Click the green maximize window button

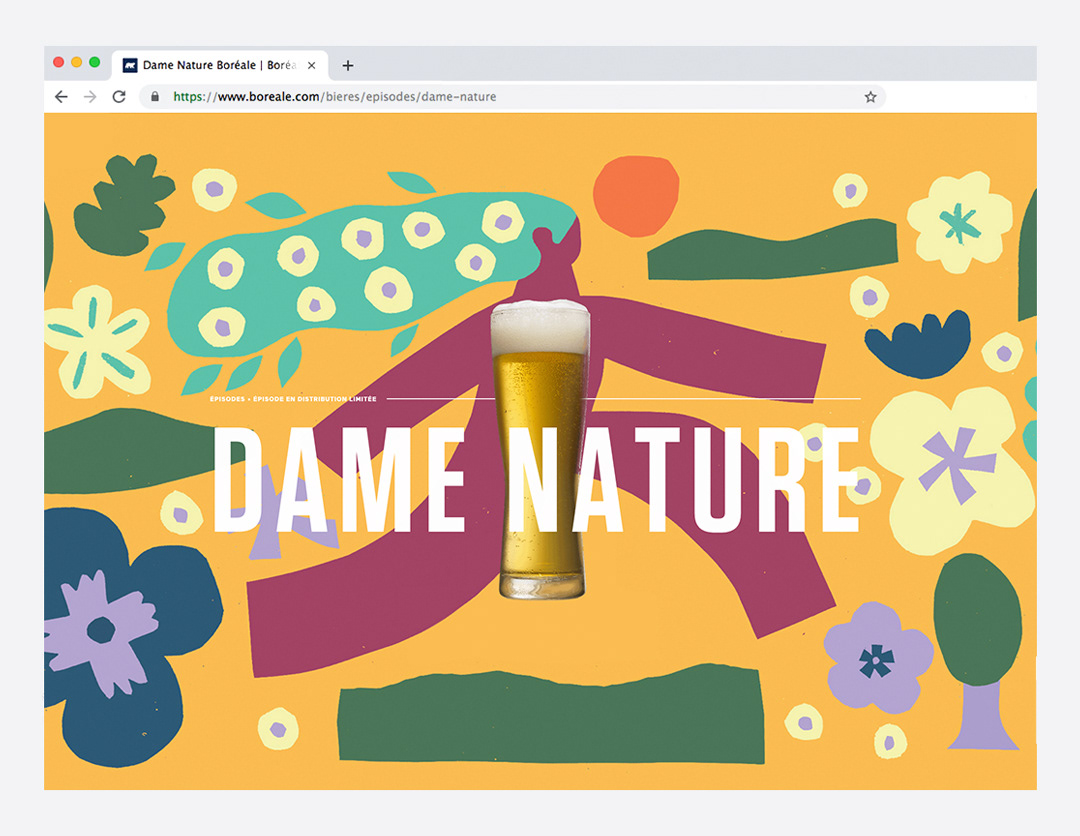(94, 63)
